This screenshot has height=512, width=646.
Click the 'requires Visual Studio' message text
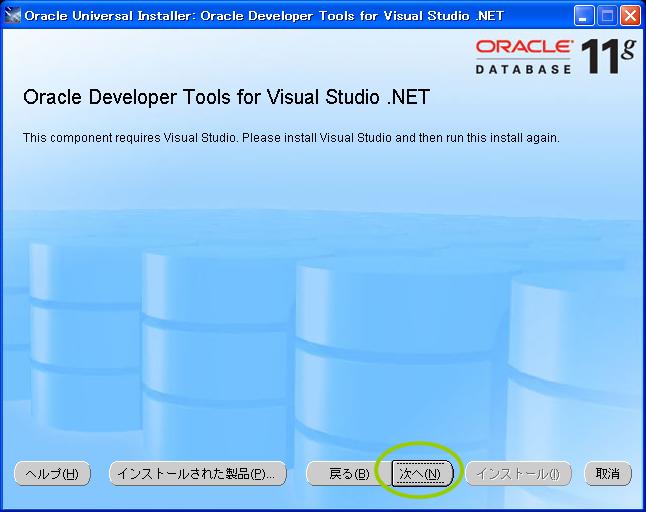(x=291, y=137)
